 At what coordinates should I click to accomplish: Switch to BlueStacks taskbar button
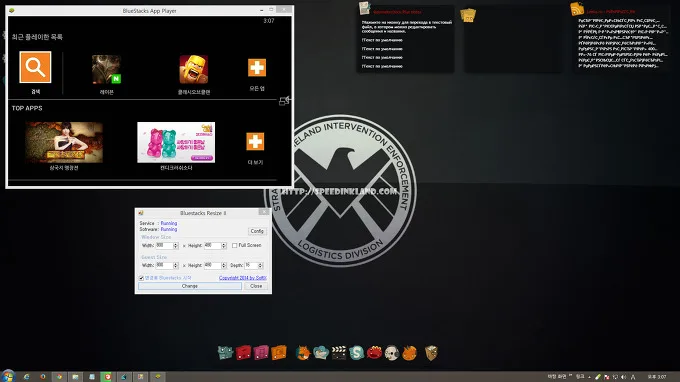coord(158,377)
